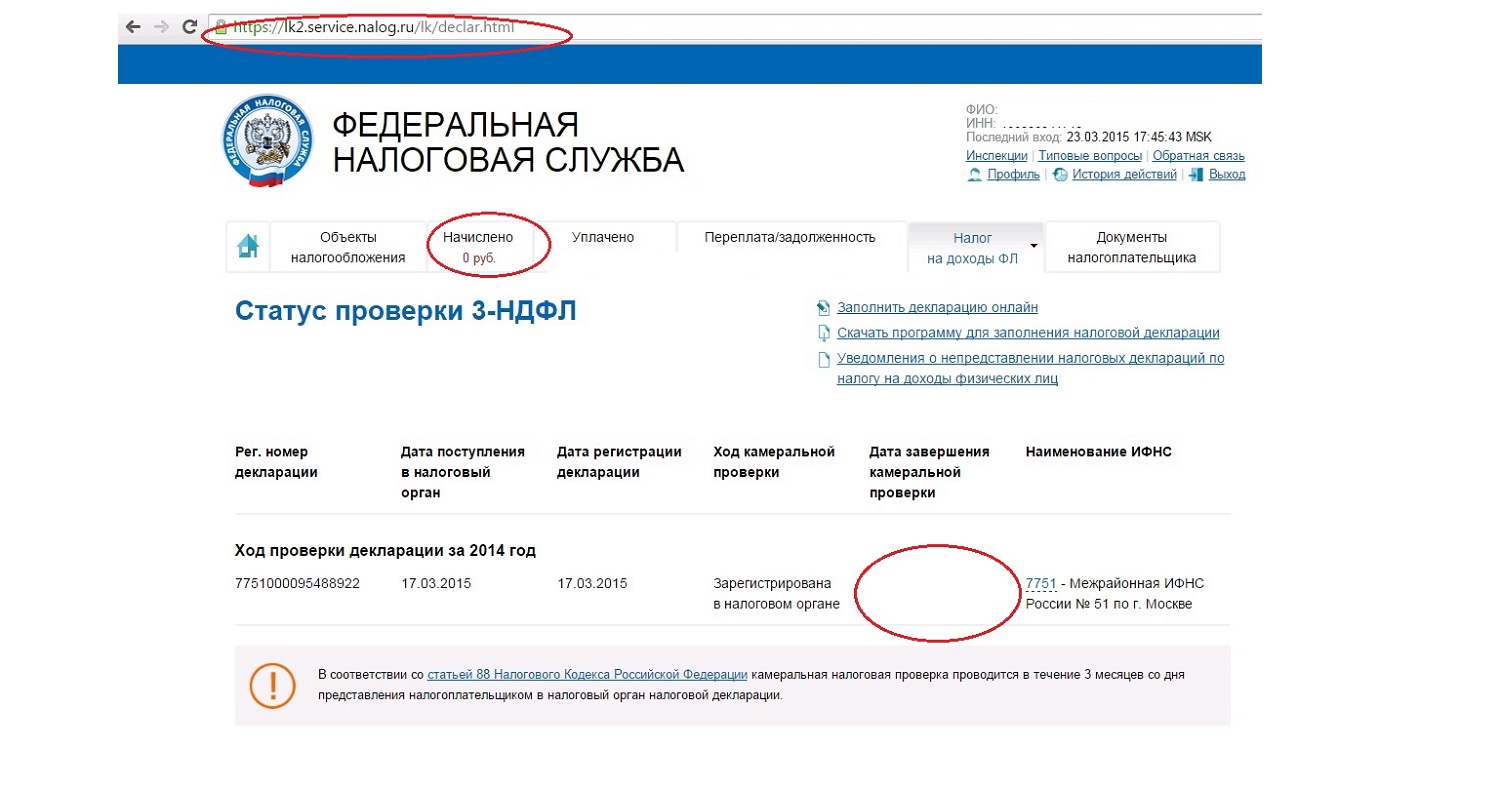Click the icon beside Заполнить декларацию онлайн
The height and width of the screenshot is (787, 1500).
click(824, 307)
